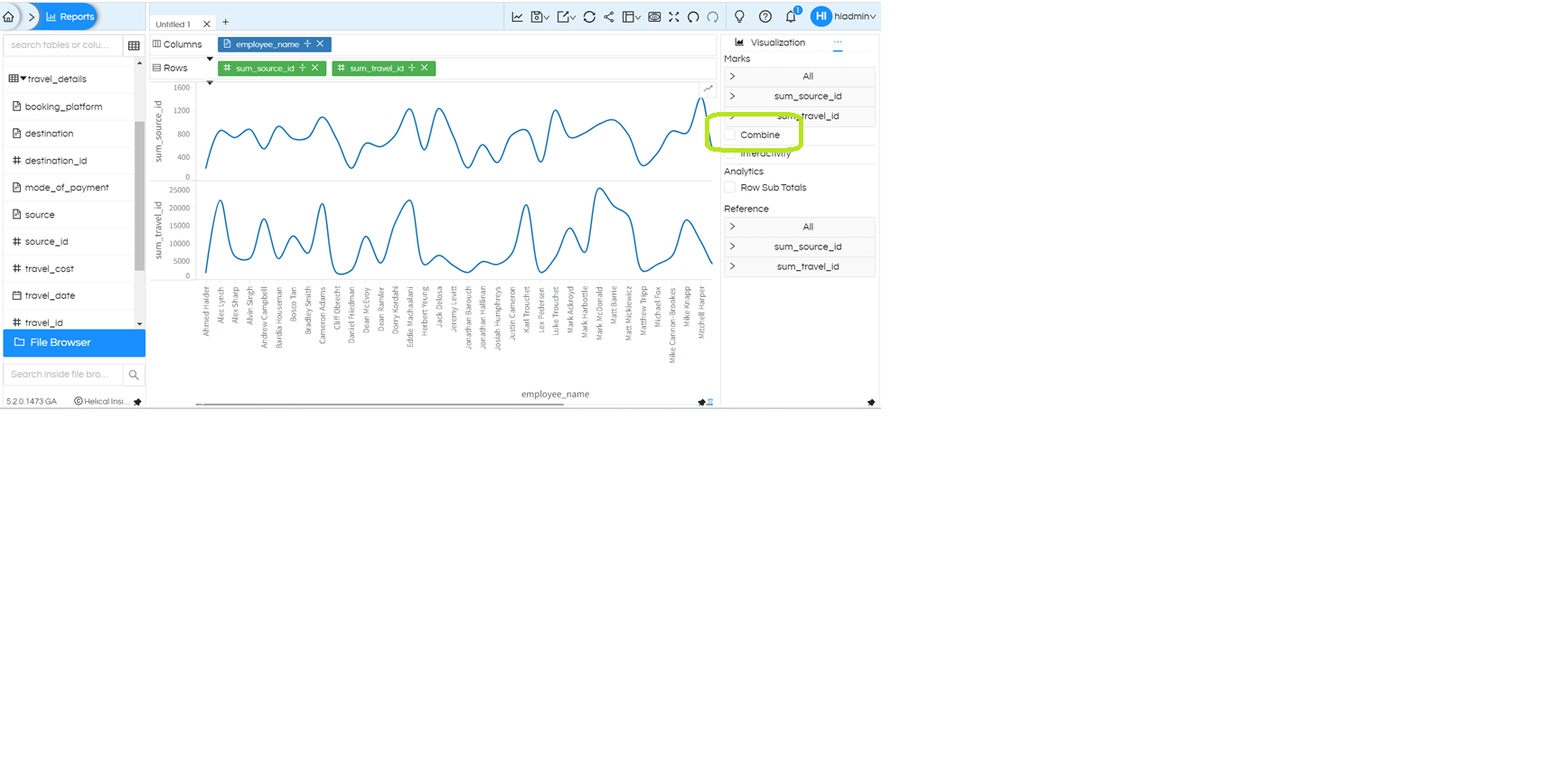The image size is (1557, 784).
Task: Click the eye Preview icon
Action: (x=654, y=16)
